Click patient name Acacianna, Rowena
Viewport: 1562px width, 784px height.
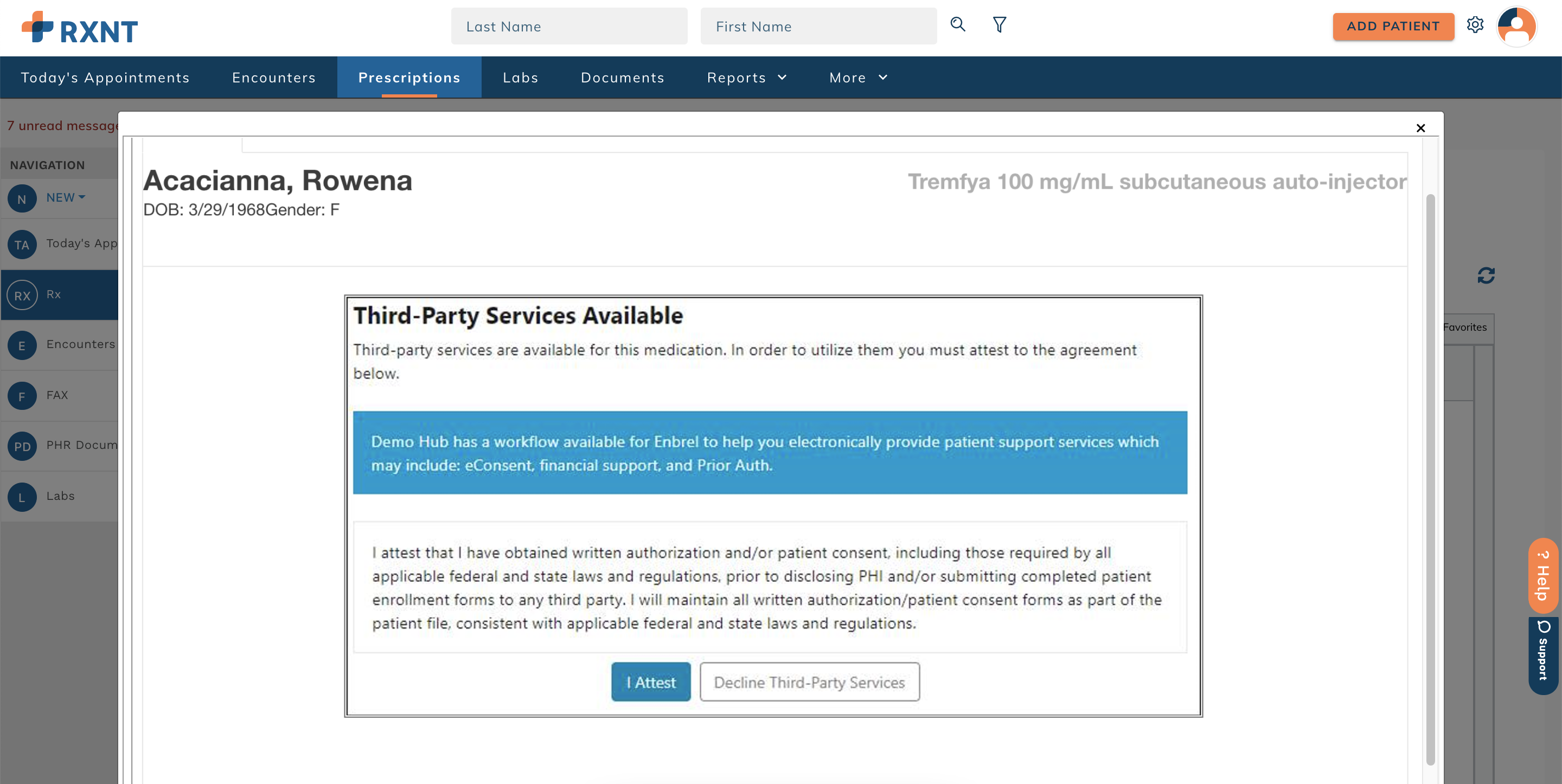point(278,181)
